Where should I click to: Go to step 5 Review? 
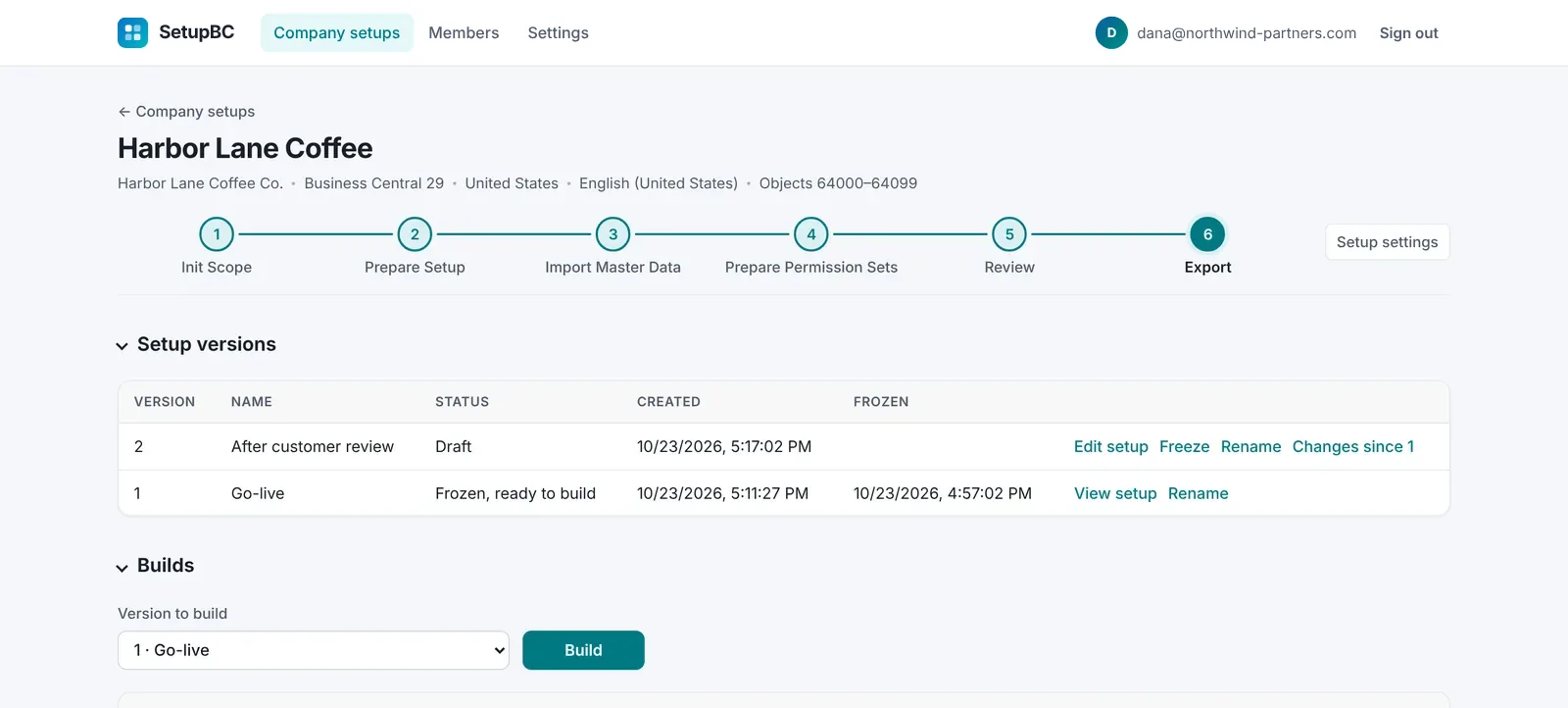point(1009,234)
